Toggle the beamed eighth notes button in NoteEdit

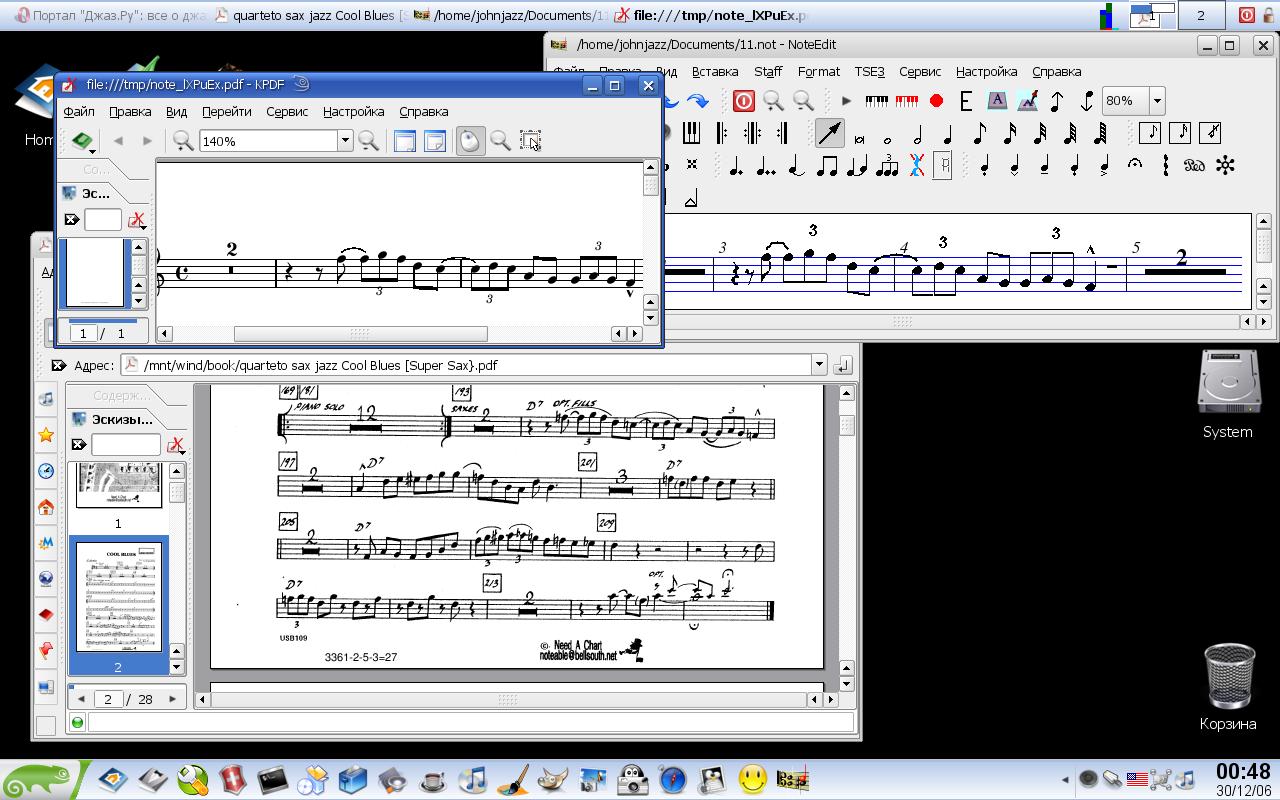pyautogui.click(x=827, y=166)
